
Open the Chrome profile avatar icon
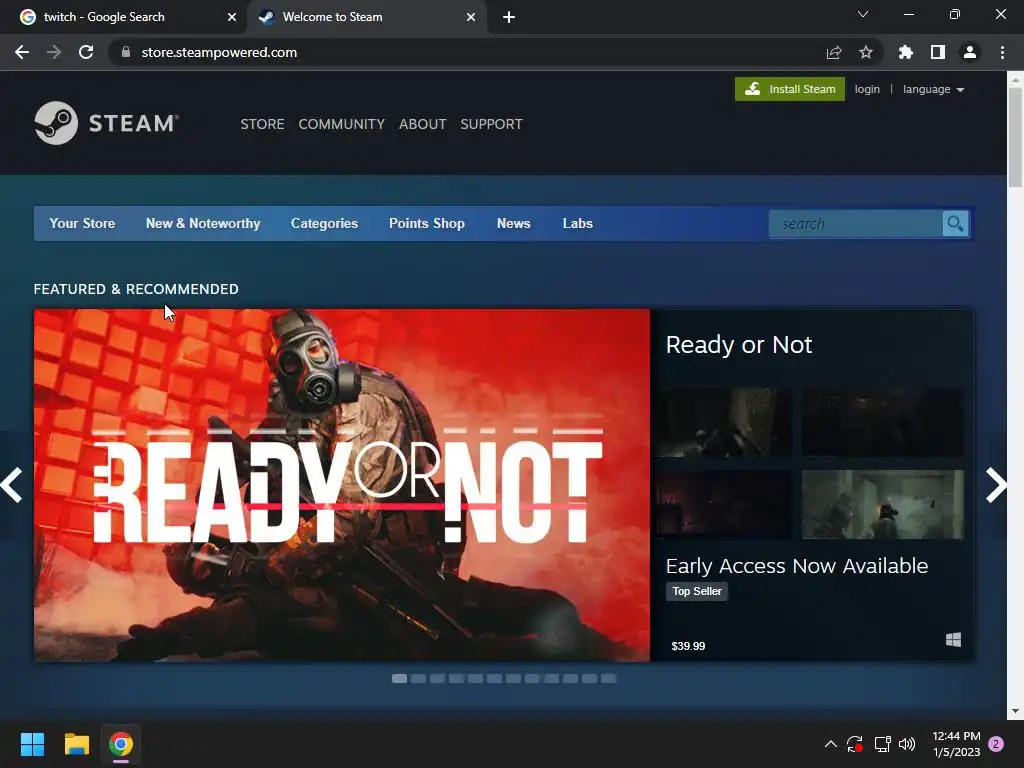tap(970, 52)
